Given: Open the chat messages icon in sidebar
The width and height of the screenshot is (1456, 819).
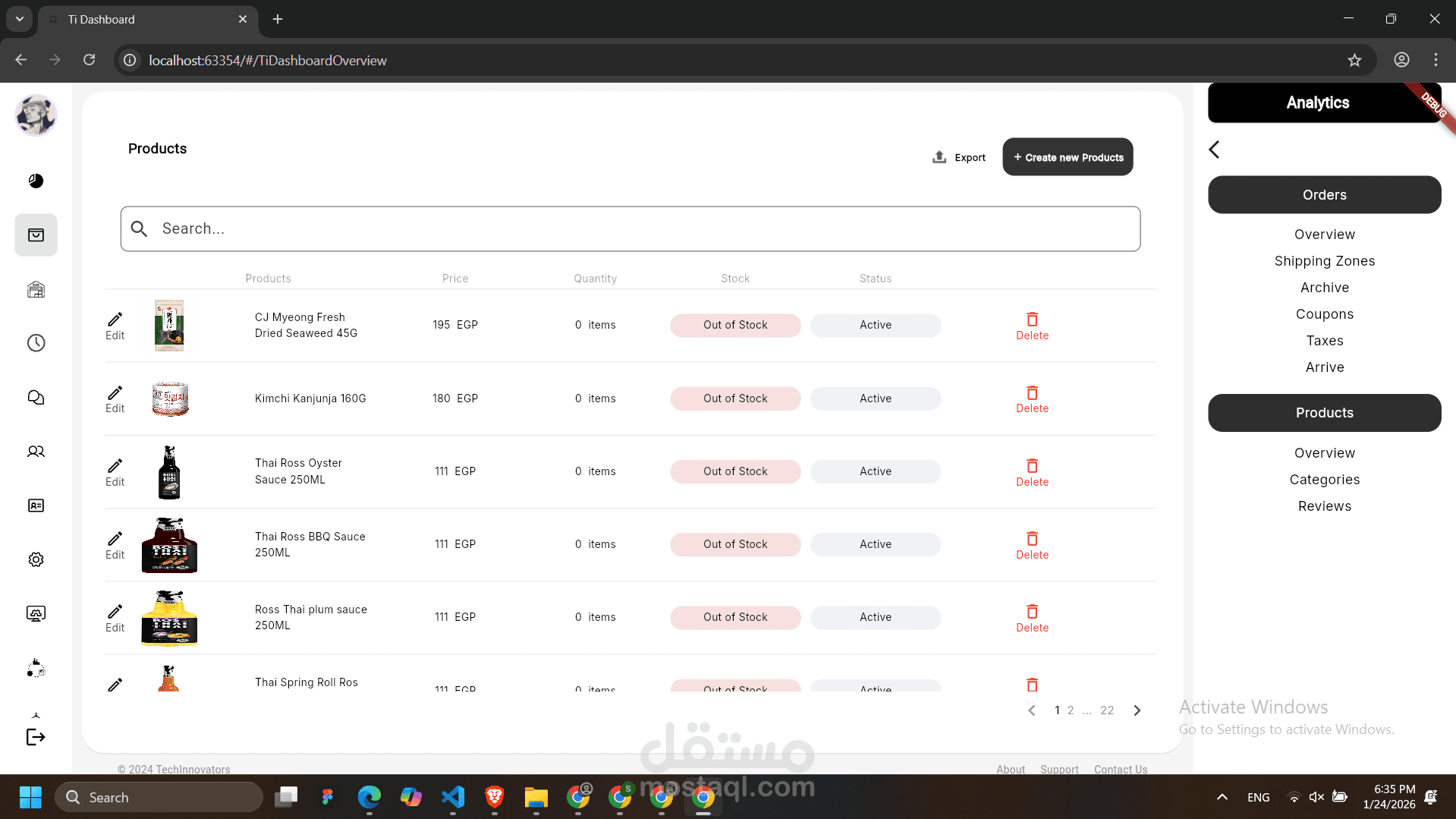Looking at the screenshot, I should click(36, 398).
